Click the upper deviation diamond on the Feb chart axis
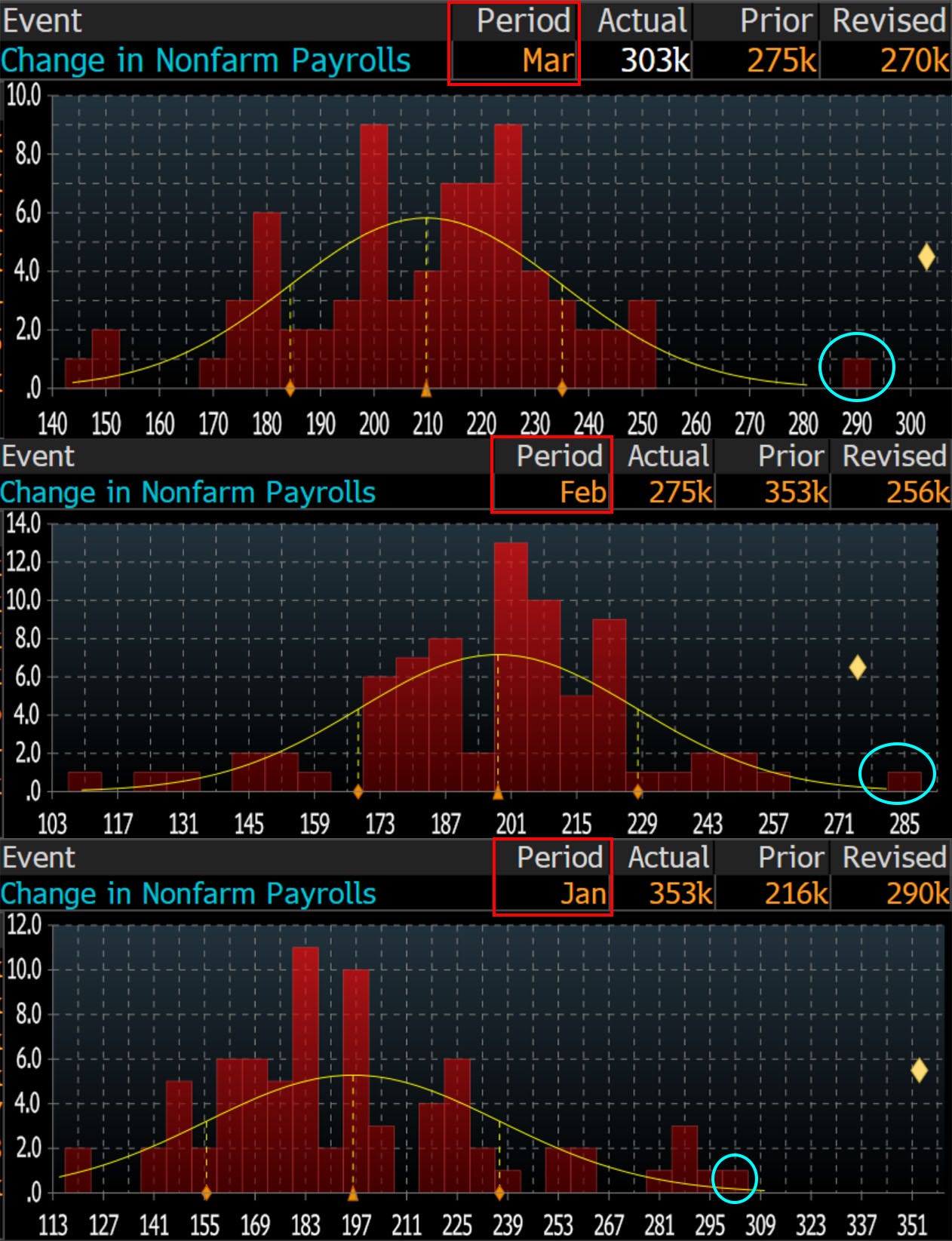The image size is (952, 1241). [637, 791]
